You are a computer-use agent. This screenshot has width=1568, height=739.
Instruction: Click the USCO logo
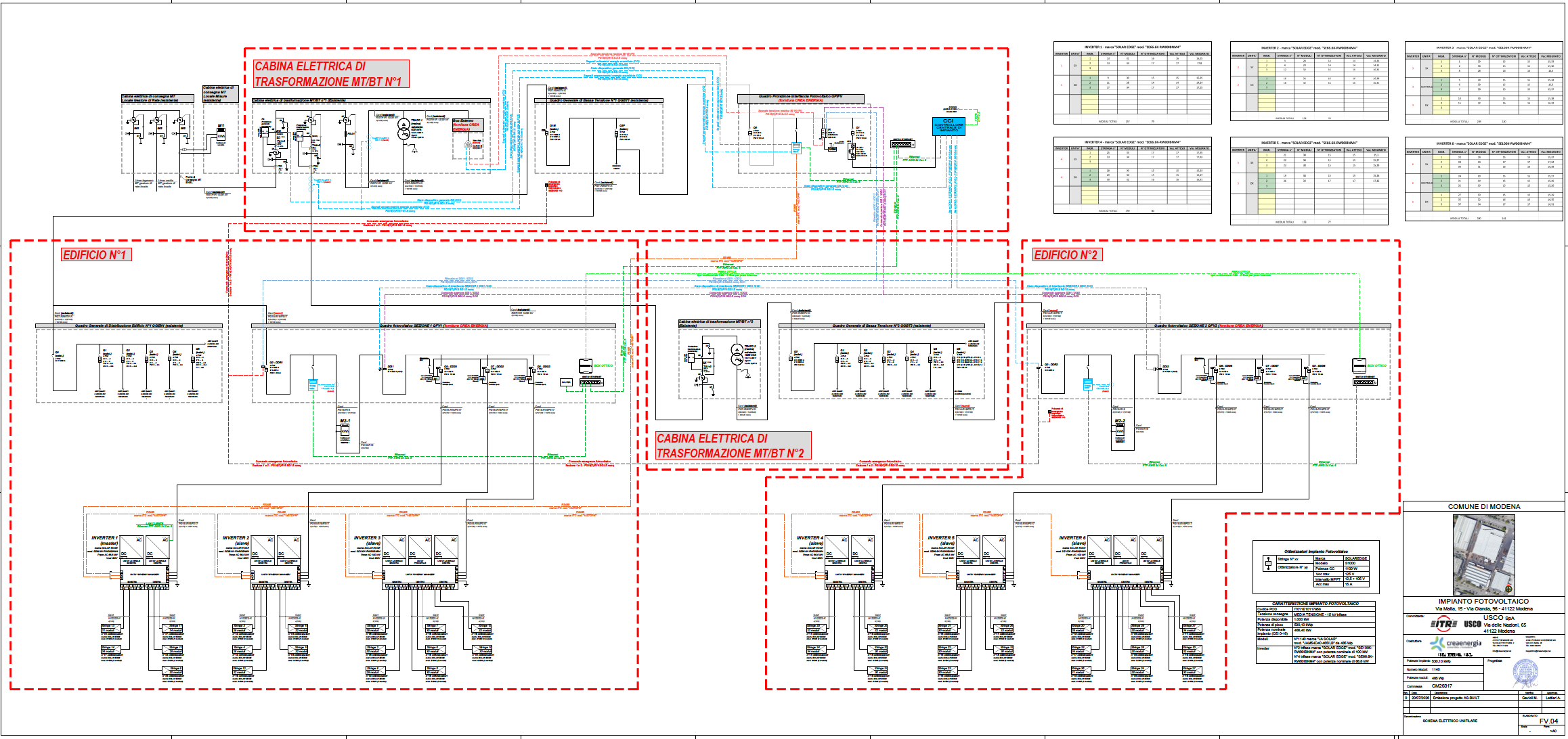tap(1473, 624)
